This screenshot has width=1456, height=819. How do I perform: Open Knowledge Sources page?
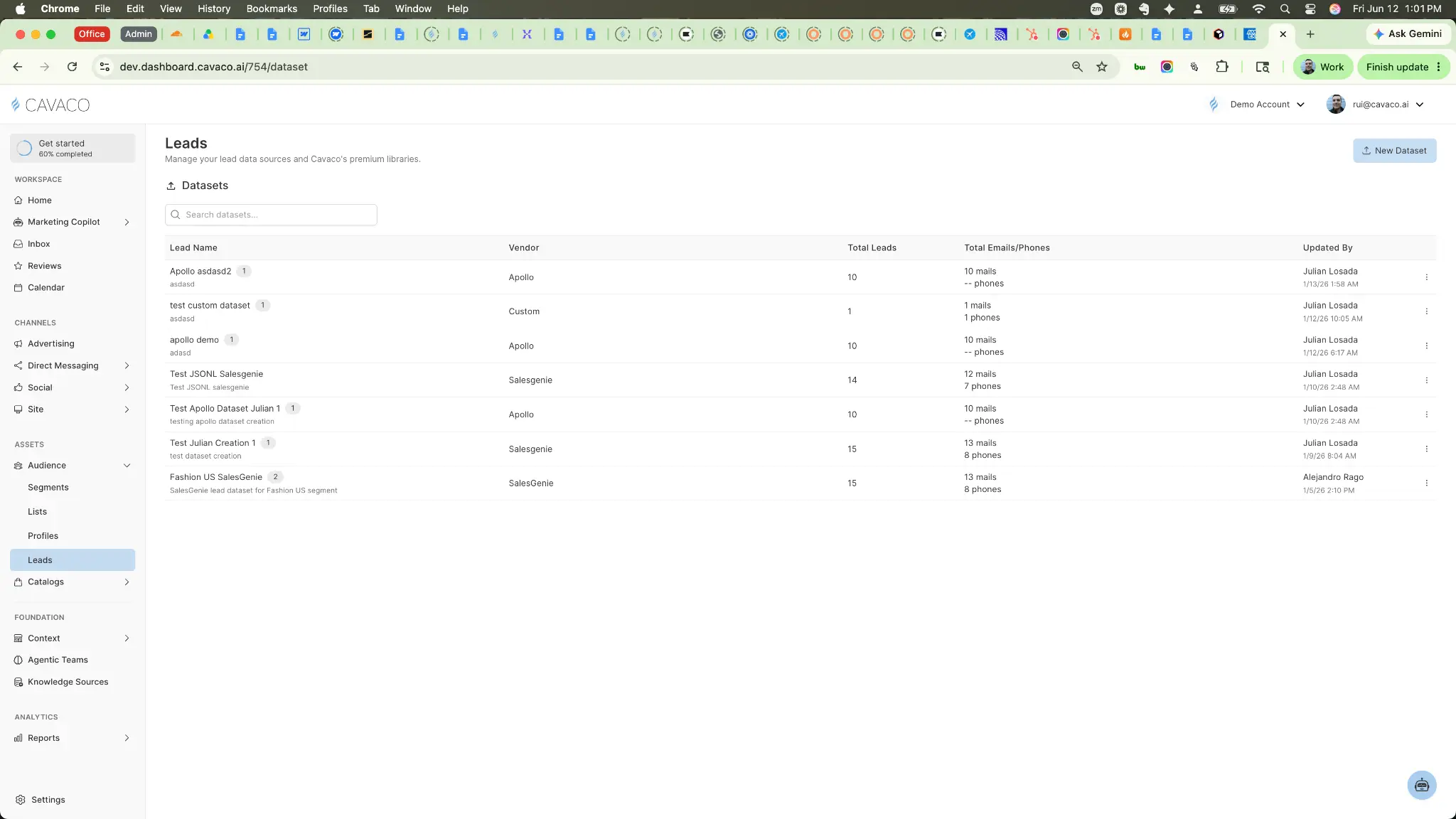tap(68, 682)
